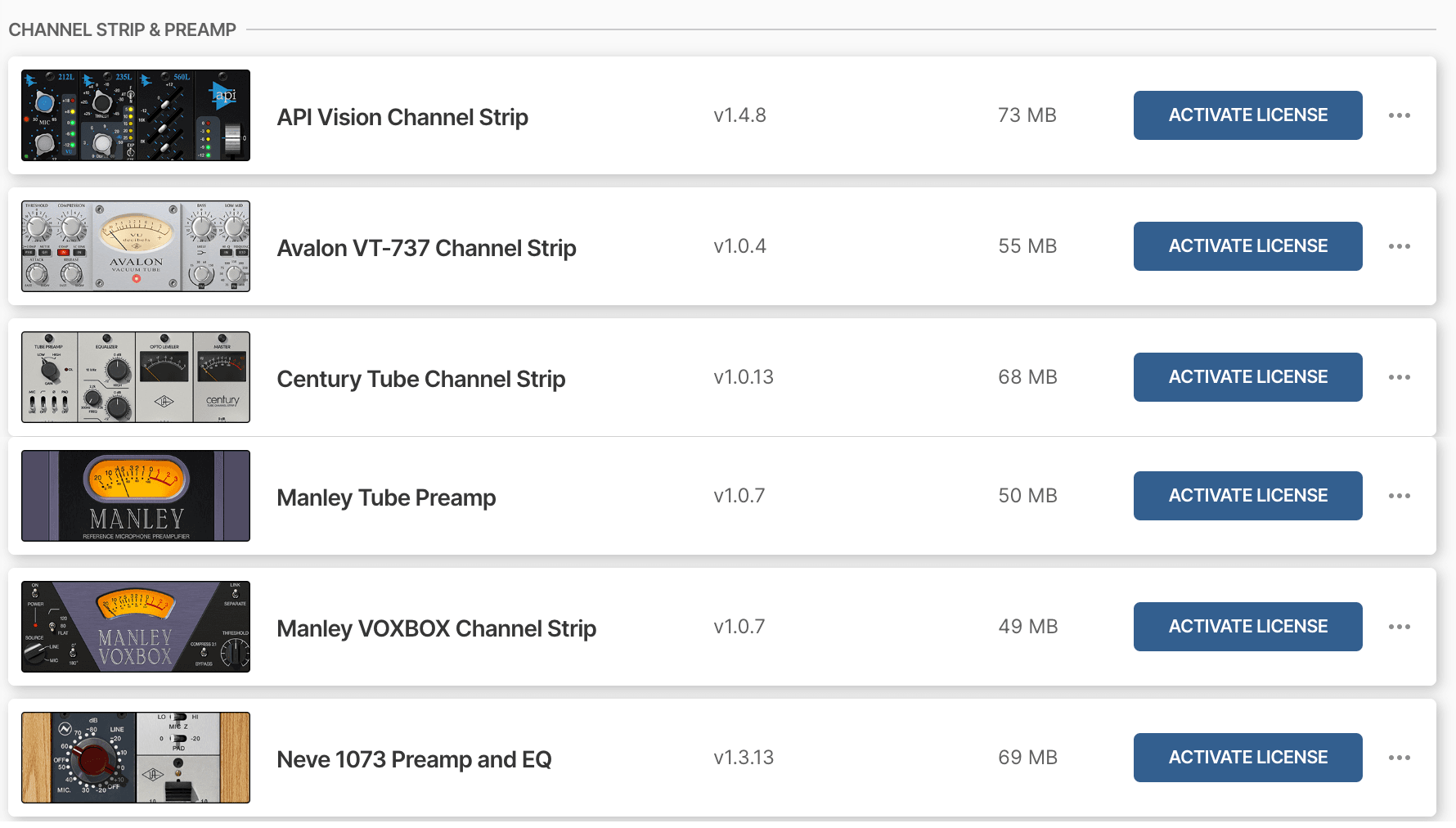Click the Manley VOXBOX plugin thumbnail
This screenshot has width=1456, height=828.
click(x=135, y=627)
